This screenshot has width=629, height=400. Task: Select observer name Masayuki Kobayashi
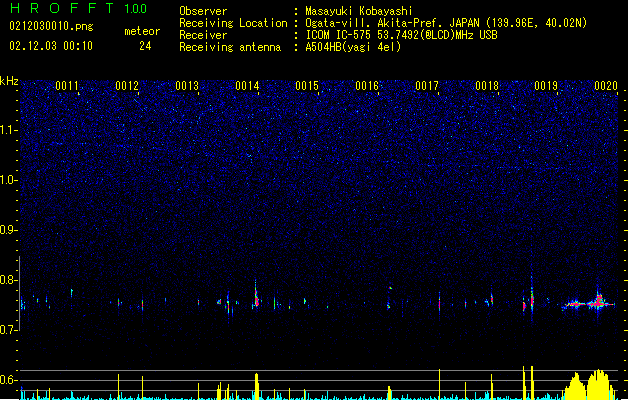click(x=359, y=11)
